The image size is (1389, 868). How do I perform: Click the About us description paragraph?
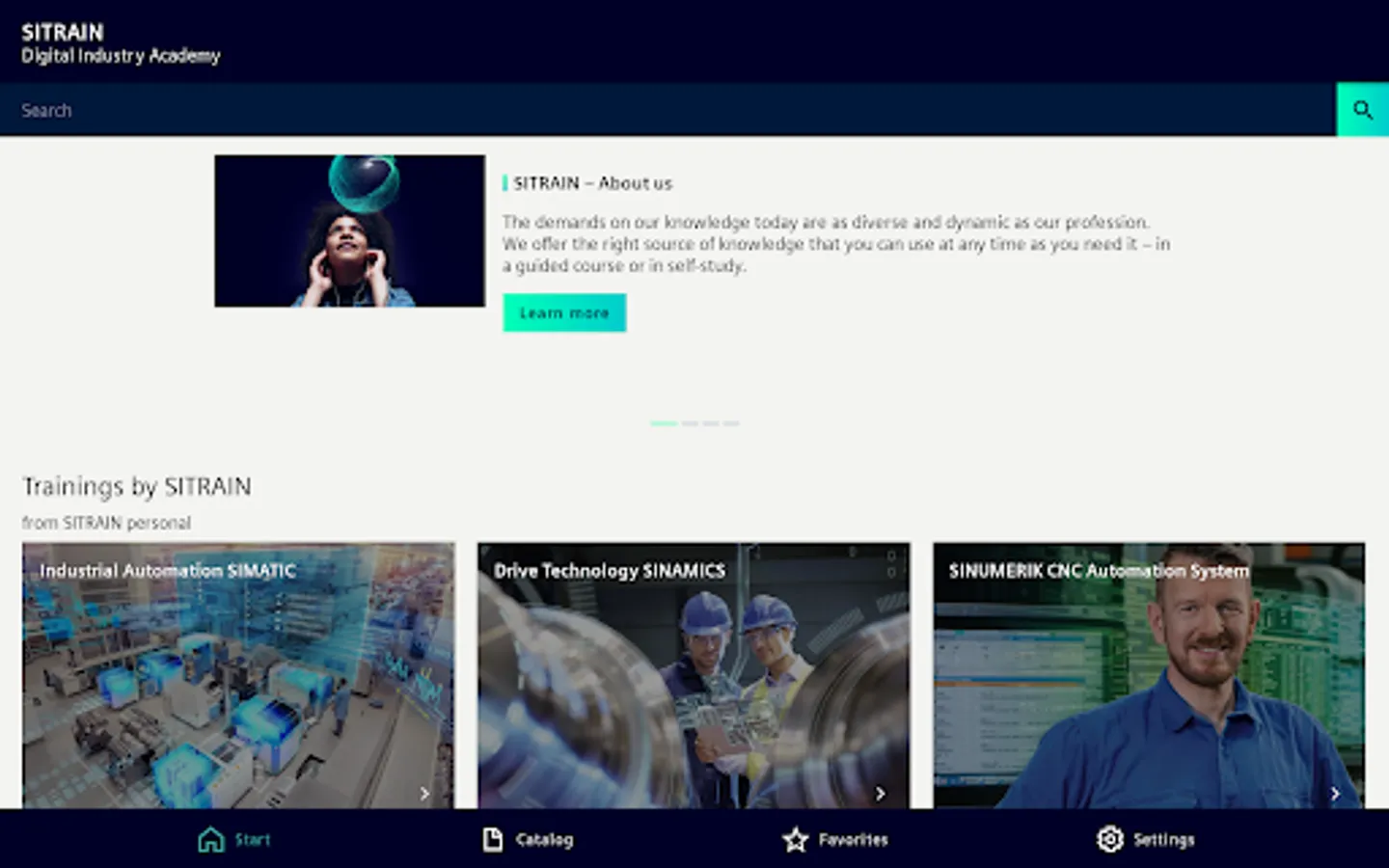(835, 244)
